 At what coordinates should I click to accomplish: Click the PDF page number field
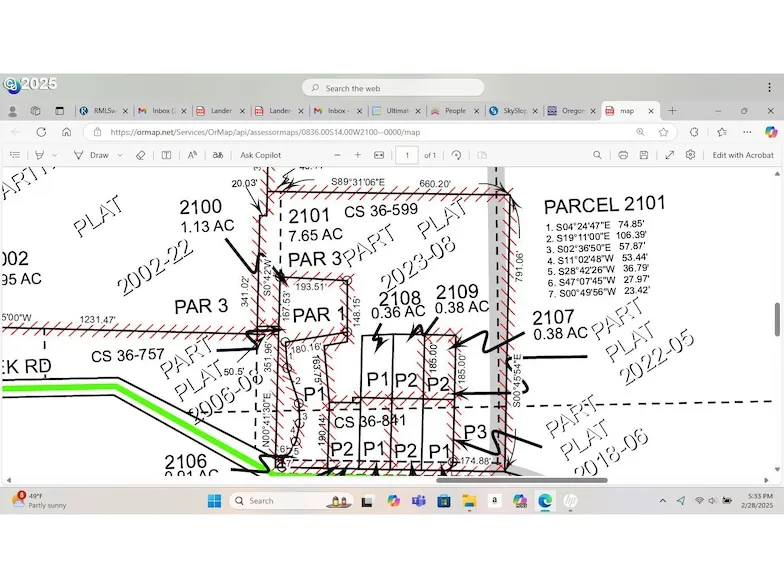[x=406, y=155]
